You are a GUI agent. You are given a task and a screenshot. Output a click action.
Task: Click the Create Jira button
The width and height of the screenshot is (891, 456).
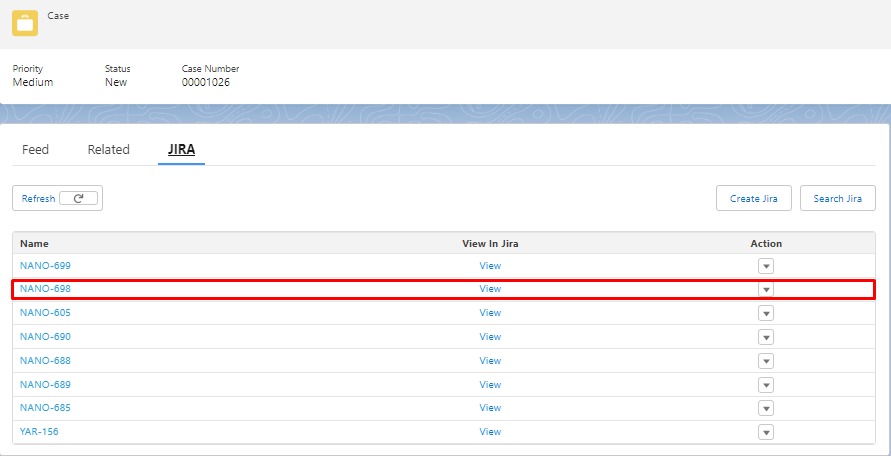pos(753,198)
